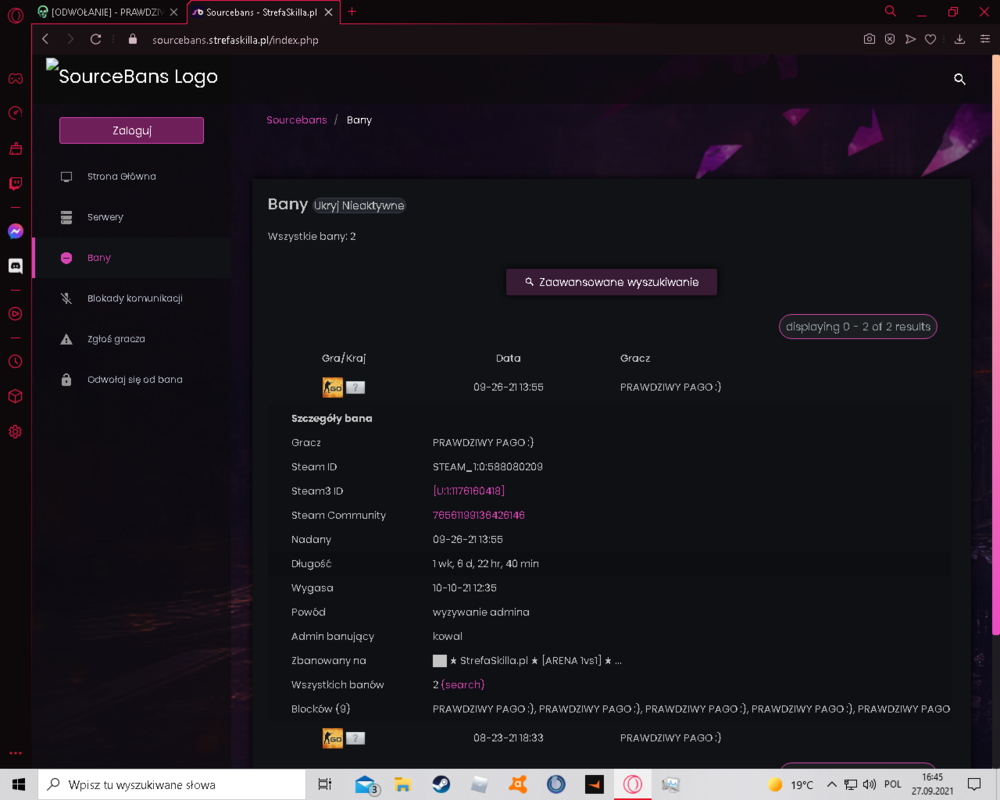The width and height of the screenshot is (1000, 800).
Task: Click the SourceBans page search magnifier icon
Action: tap(959, 79)
